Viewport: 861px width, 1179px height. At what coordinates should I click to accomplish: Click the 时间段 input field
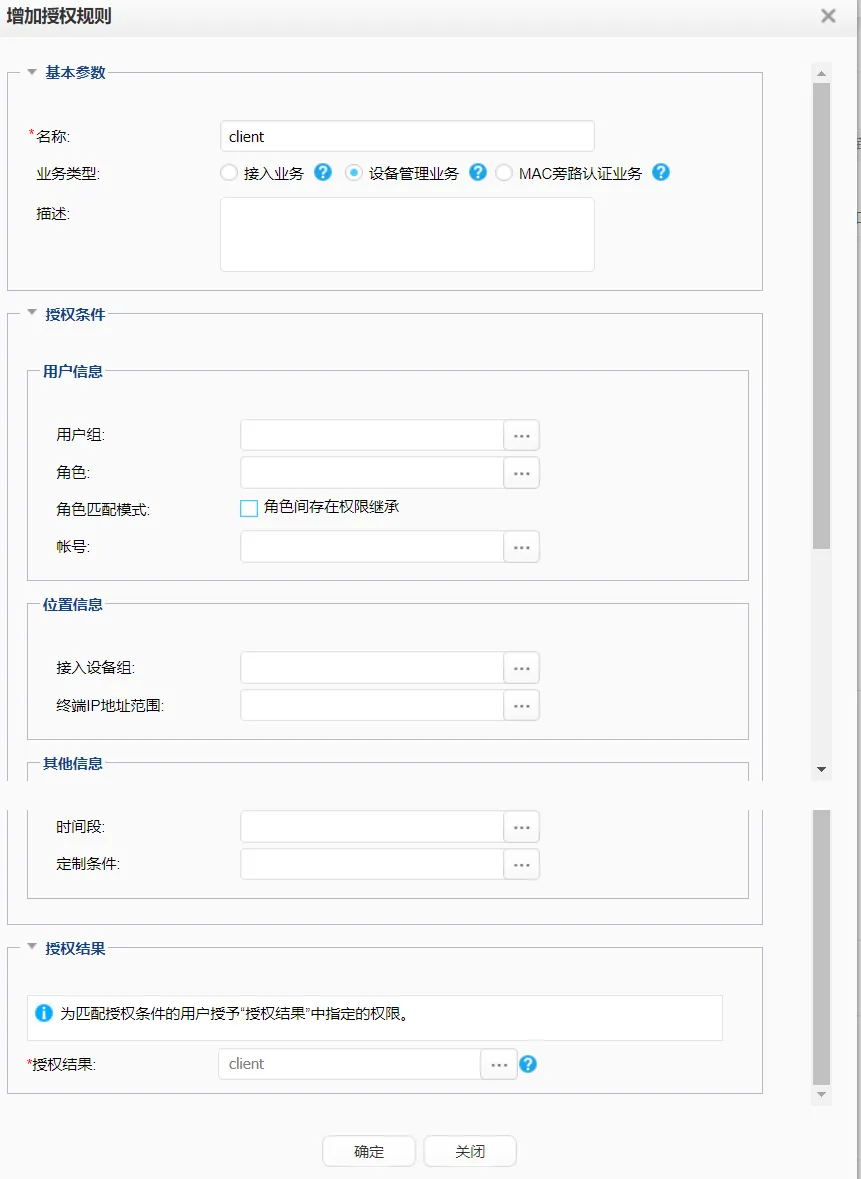[372, 827]
